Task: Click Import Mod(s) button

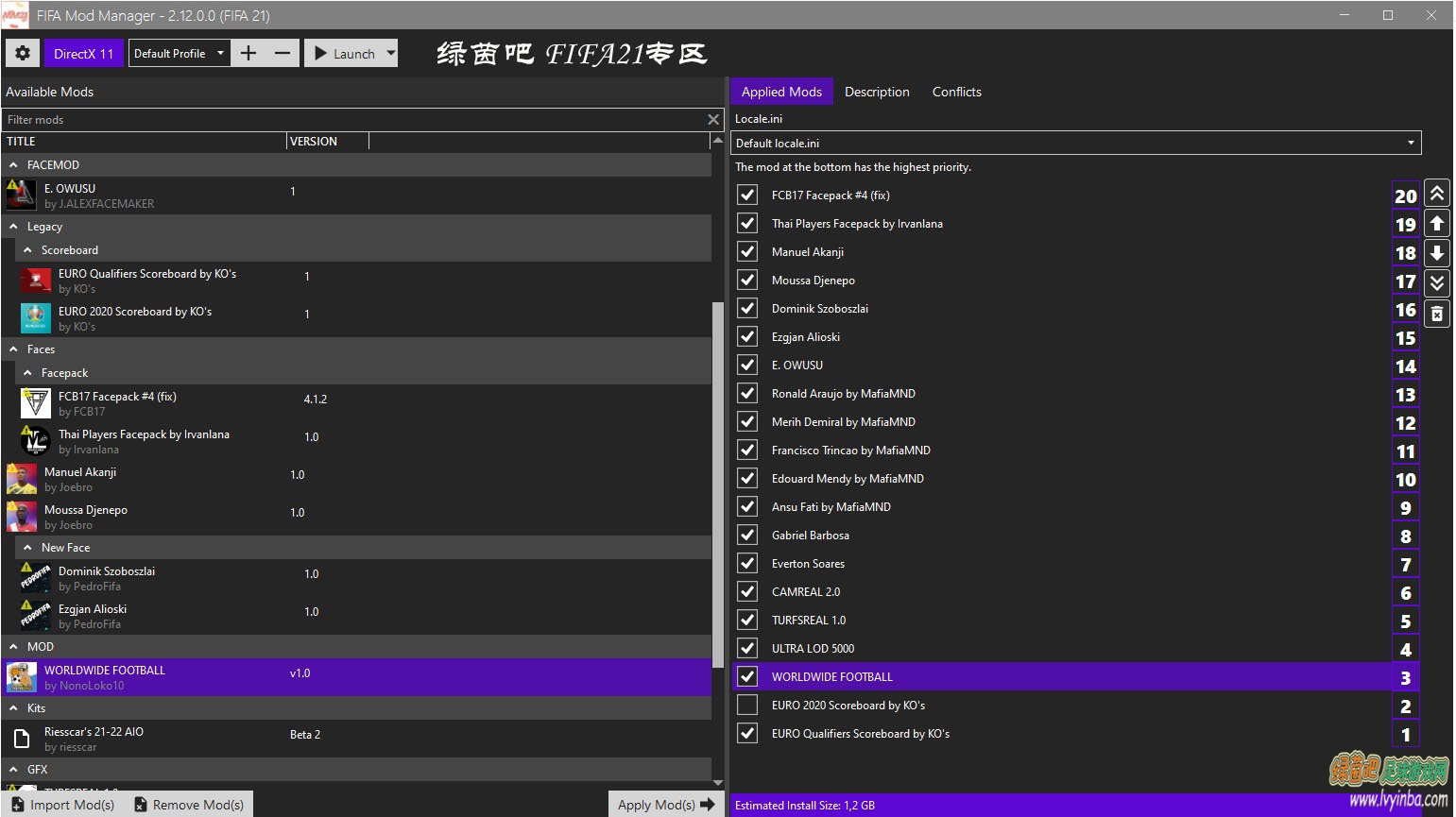Action: pos(63,805)
